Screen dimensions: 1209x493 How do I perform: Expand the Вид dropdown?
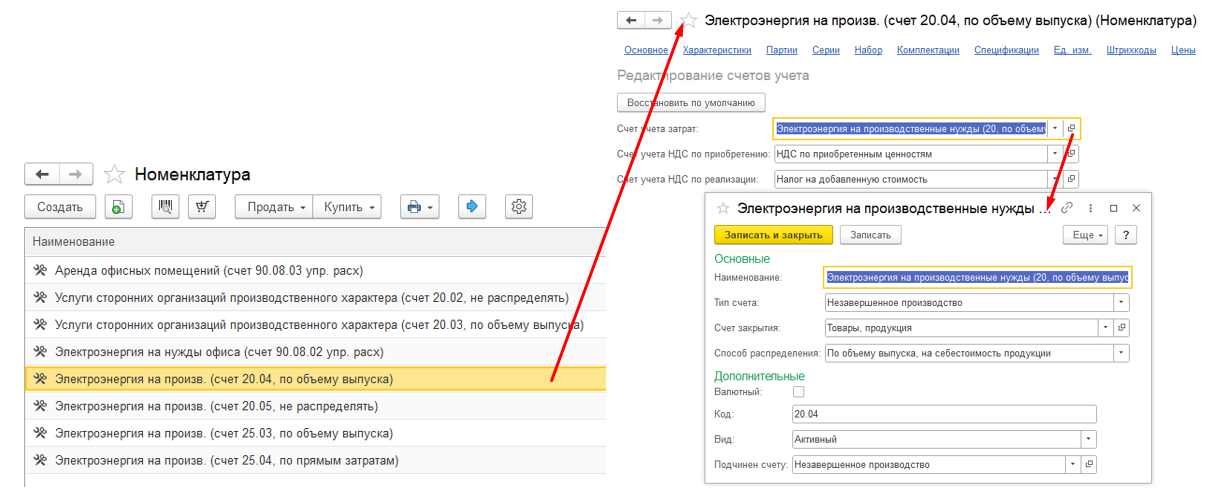pos(1088,439)
